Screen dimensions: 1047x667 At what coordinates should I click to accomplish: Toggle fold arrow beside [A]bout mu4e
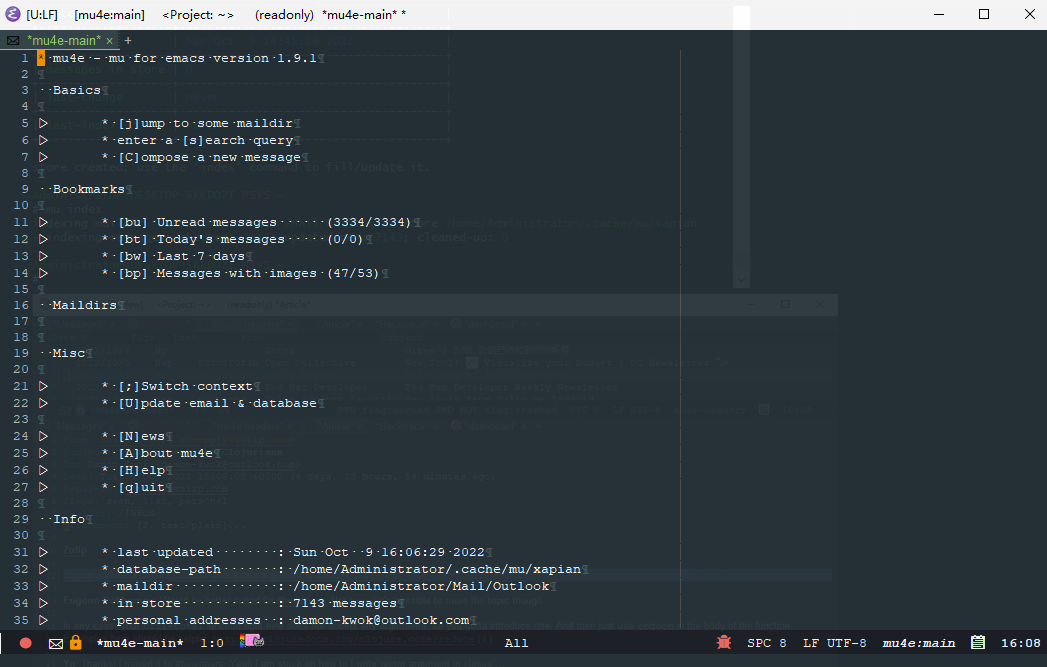click(43, 453)
